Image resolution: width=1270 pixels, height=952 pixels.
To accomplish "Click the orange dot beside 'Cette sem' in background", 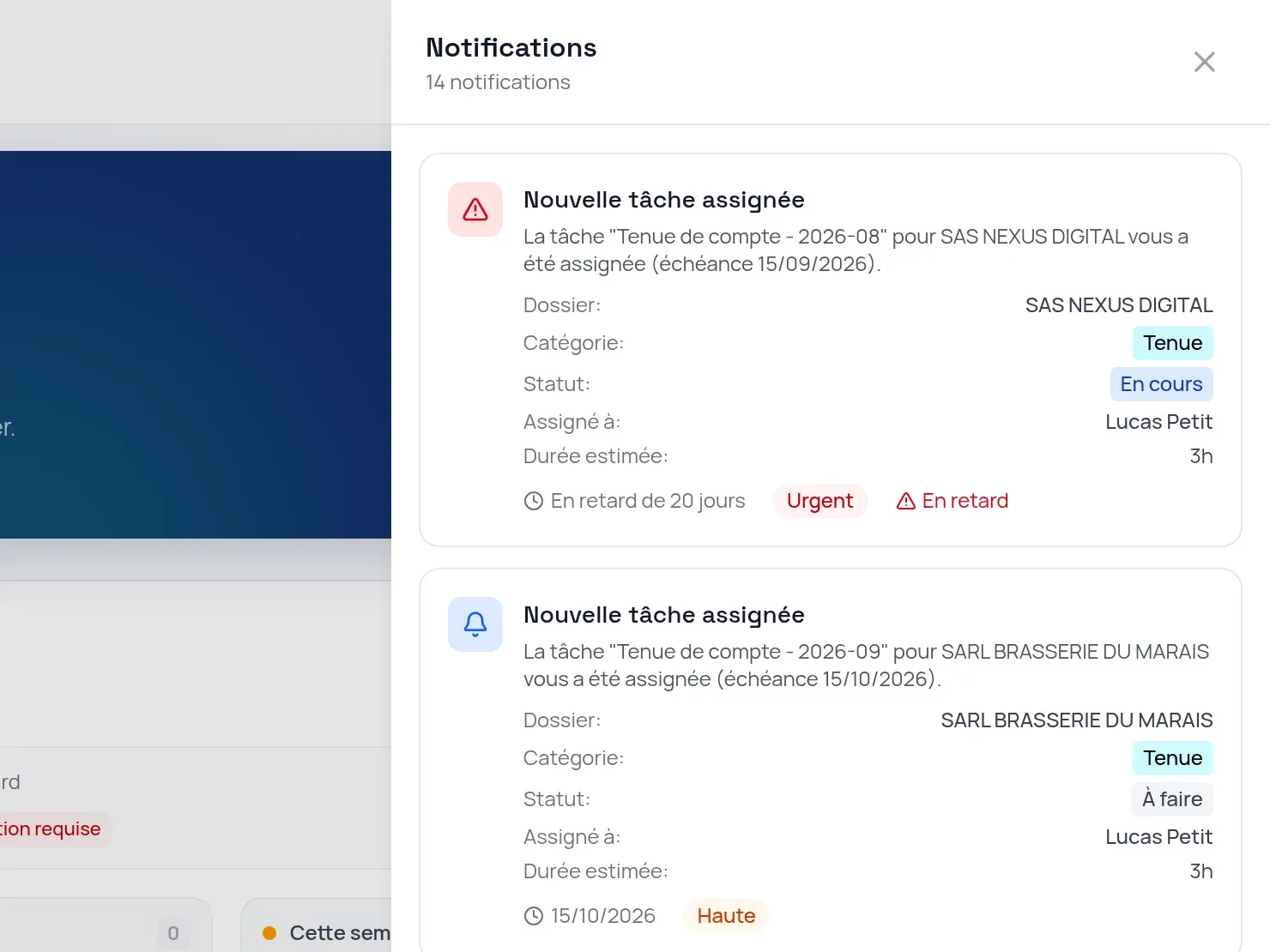I will [x=269, y=933].
